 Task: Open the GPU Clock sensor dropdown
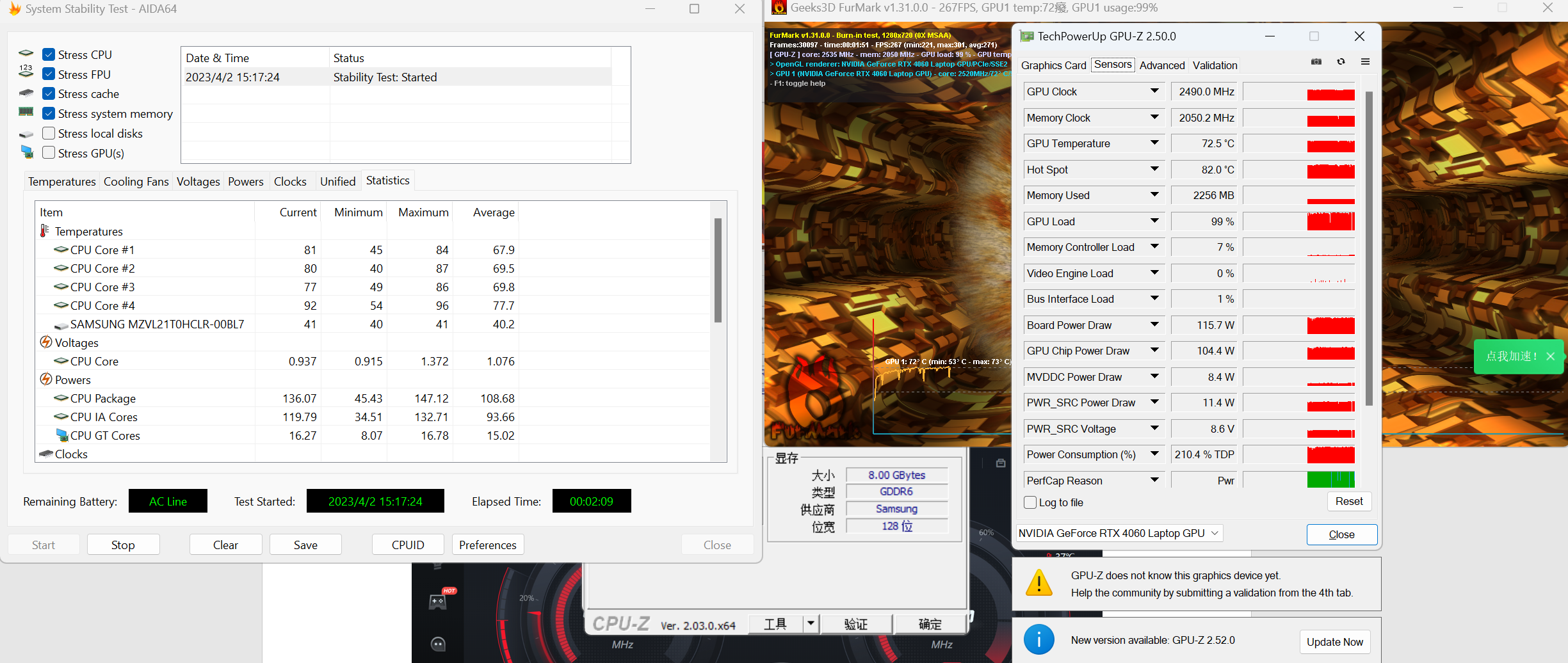pos(1154,92)
